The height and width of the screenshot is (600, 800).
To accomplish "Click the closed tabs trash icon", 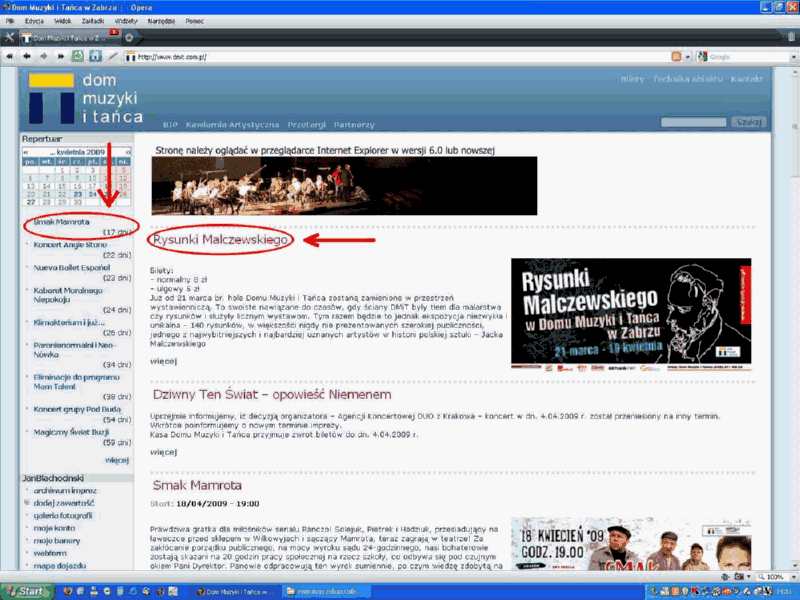I will pyautogui.click(x=789, y=37).
